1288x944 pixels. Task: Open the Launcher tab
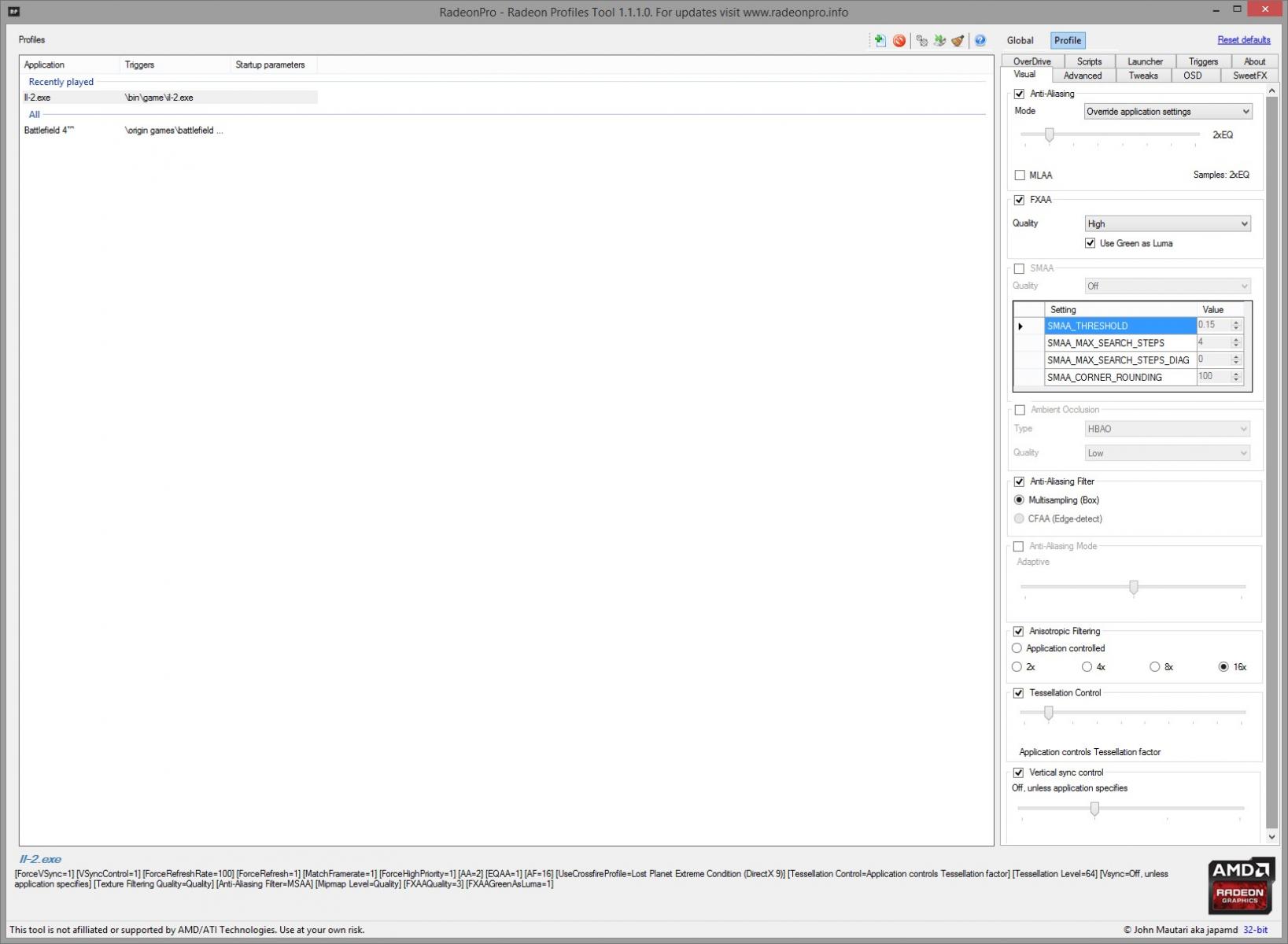coord(1145,61)
